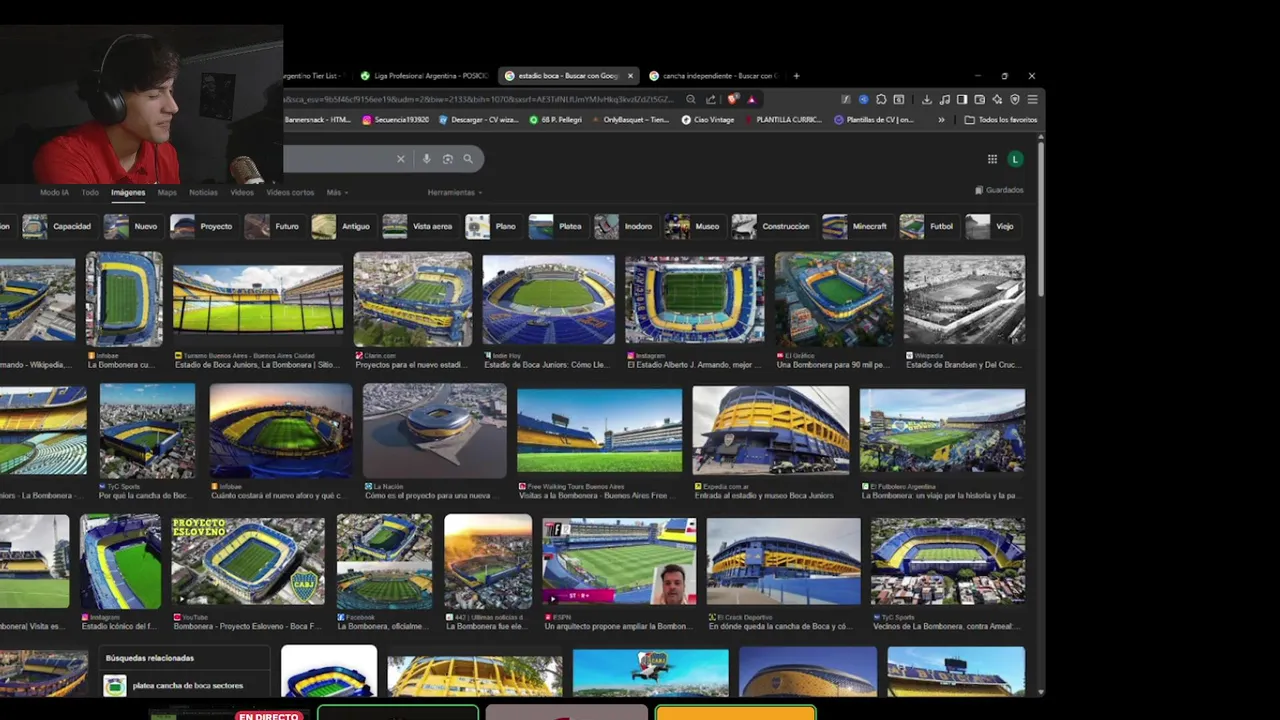Viewport: 1280px width, 720px height.
Task: Expand the 'Más' search category dropdown
Action: [337, 192]
